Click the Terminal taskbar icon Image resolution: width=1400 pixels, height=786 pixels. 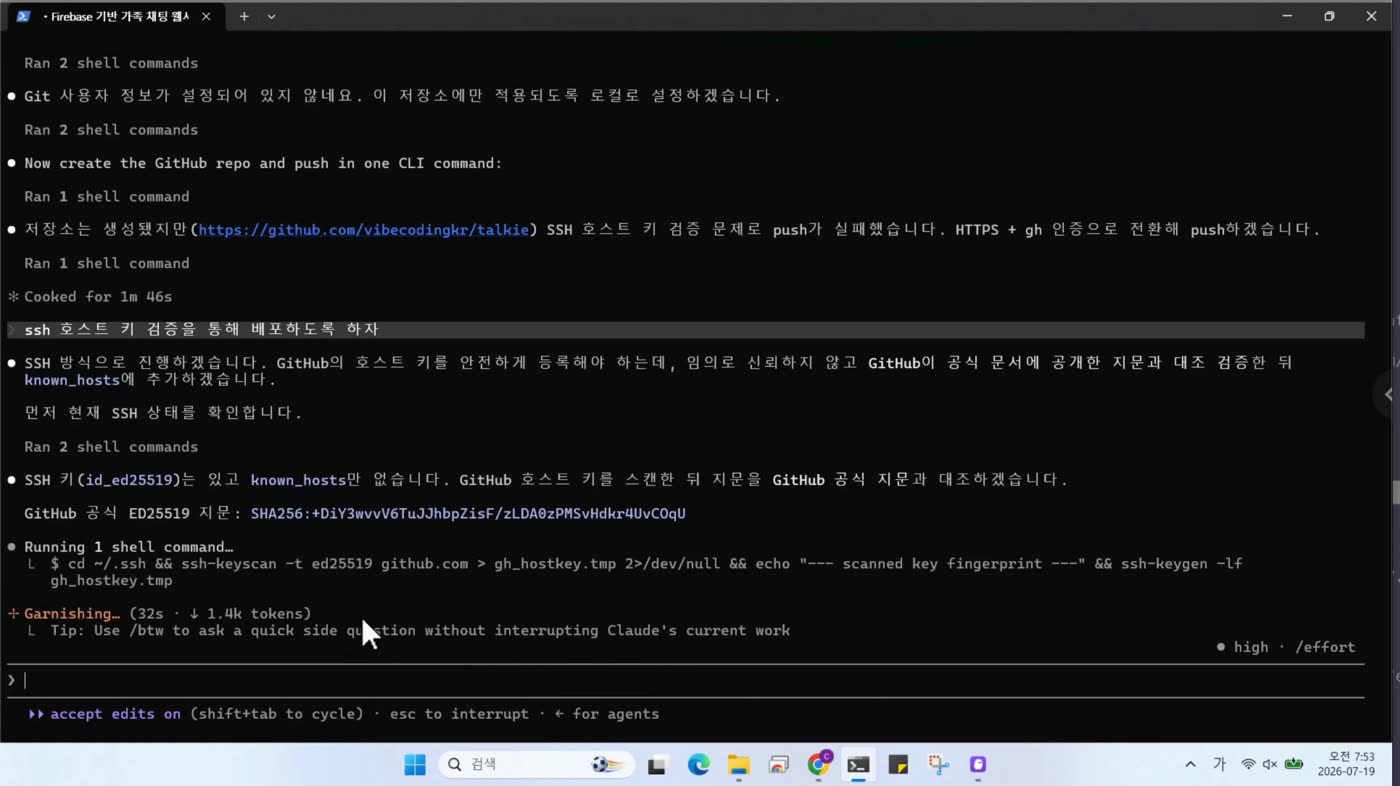coord(858,765)
